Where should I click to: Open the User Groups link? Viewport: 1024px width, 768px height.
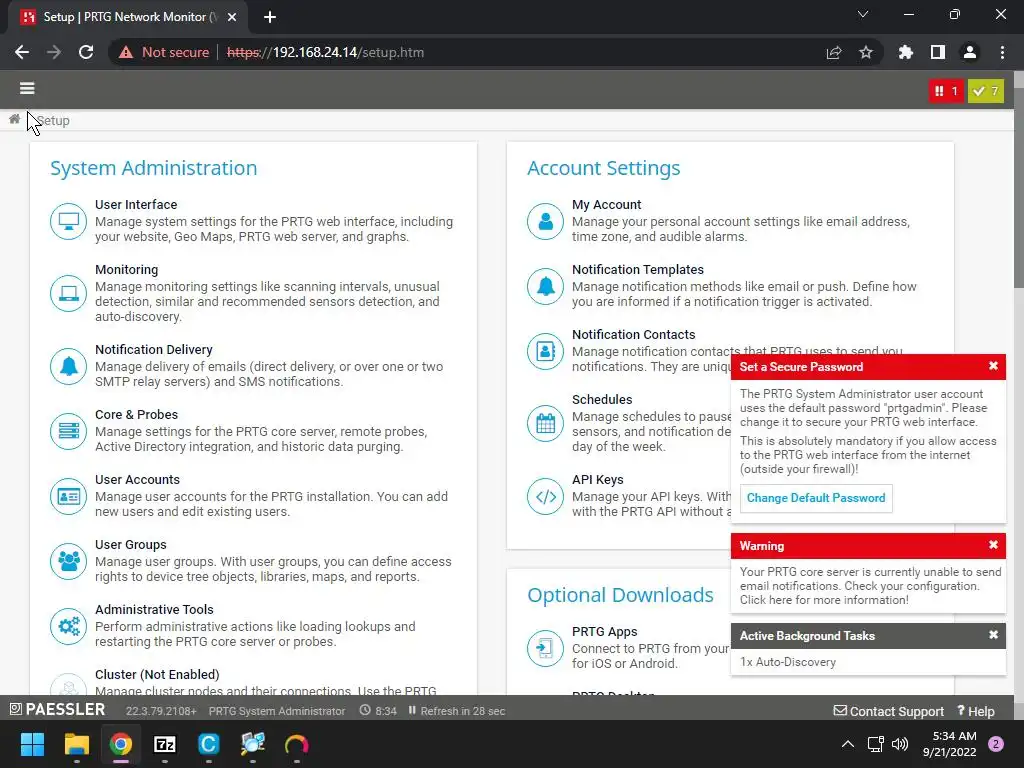pos(131,544)
